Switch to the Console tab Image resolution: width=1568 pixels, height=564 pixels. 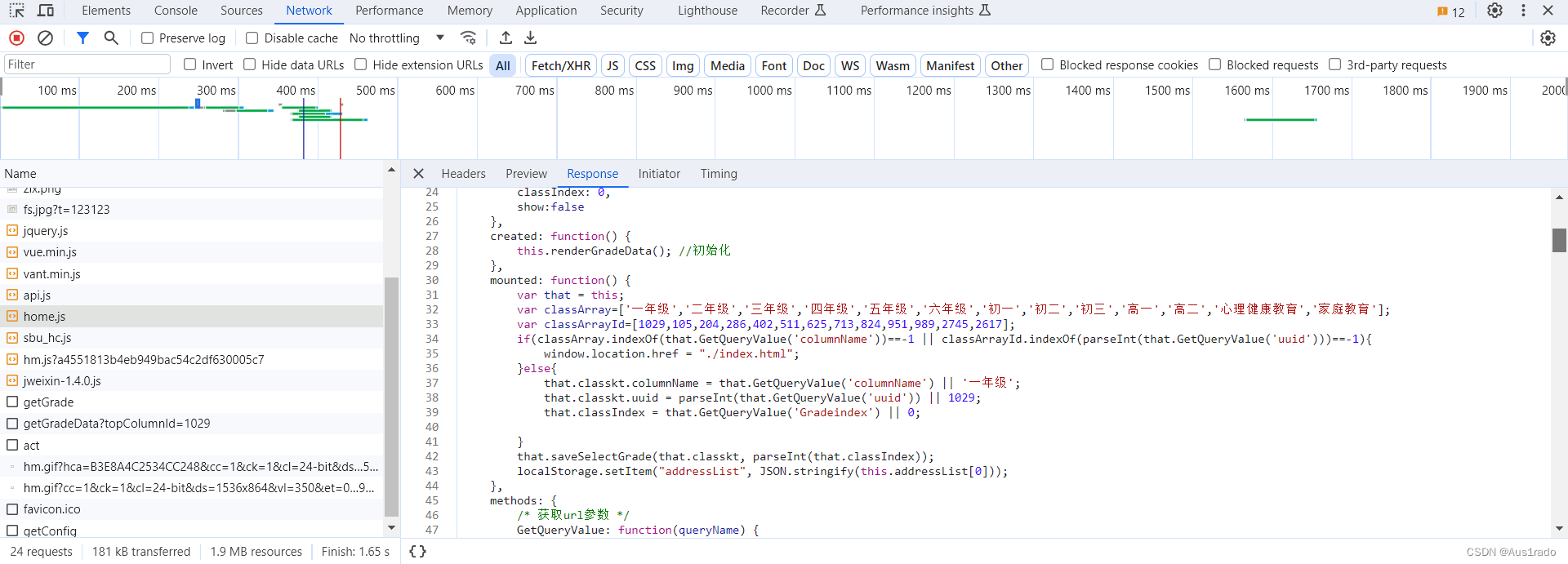[x=176, y=11]
